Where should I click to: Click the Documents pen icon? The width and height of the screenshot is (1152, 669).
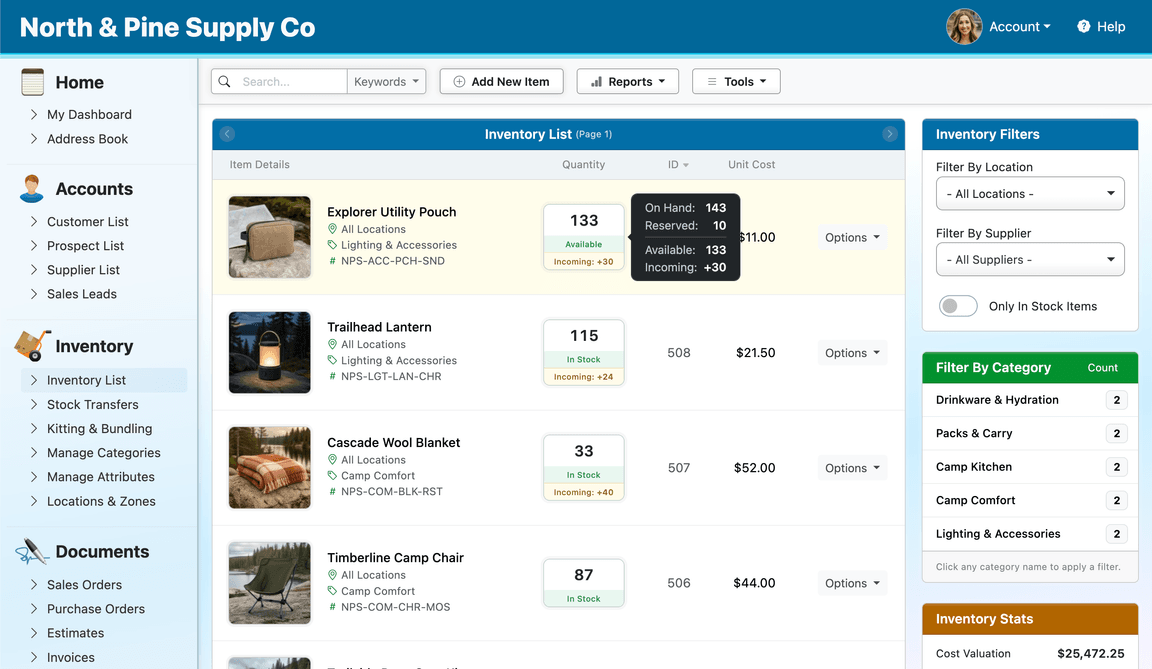pos(31,552)
